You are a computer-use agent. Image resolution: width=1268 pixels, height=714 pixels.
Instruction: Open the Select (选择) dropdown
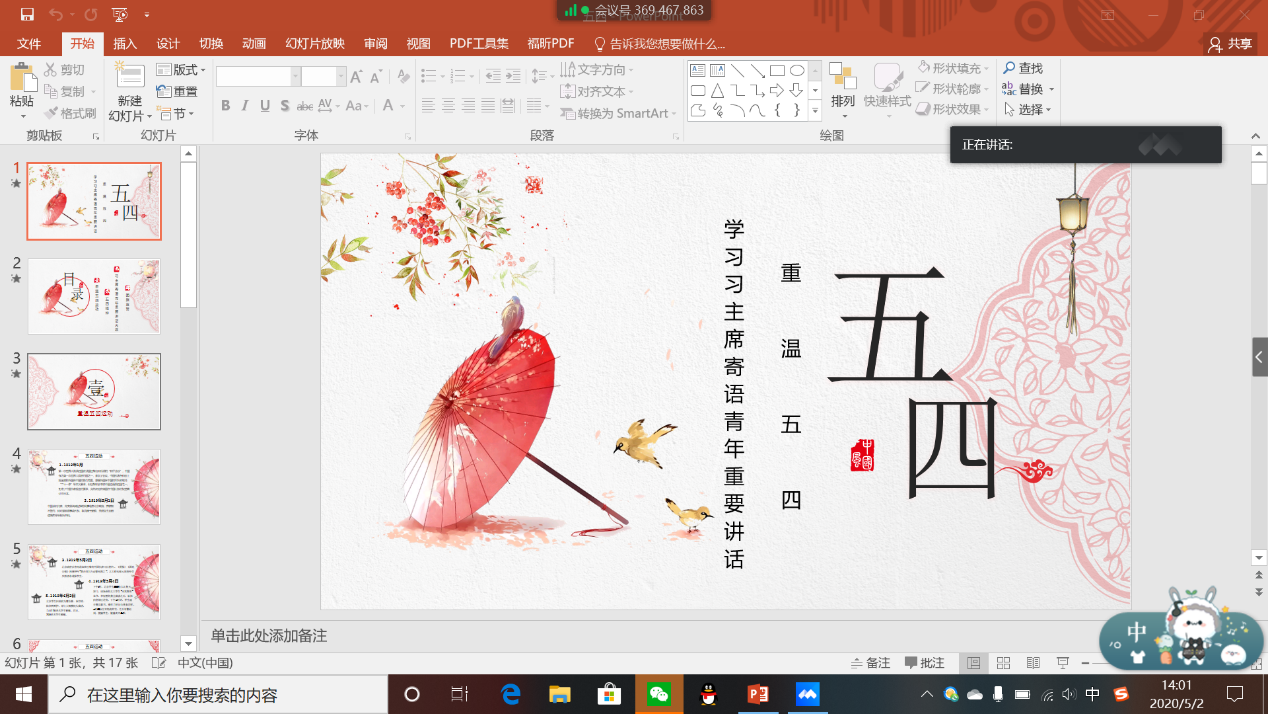tap(1028, 110)
